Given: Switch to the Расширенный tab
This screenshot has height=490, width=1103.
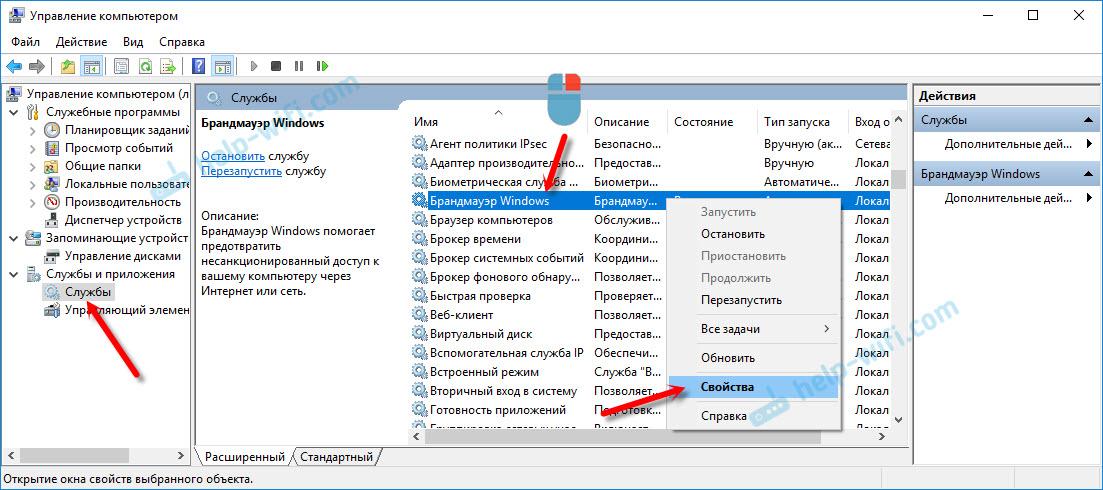Looking at the screenshot, I should pos(245,457).
